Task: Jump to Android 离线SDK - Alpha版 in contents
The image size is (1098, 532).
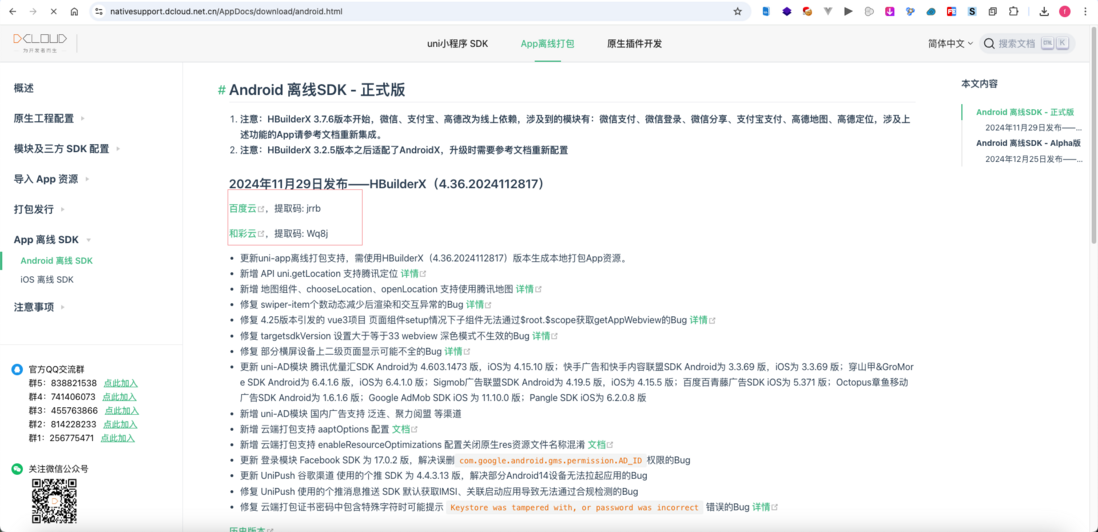Action: 1028,143
